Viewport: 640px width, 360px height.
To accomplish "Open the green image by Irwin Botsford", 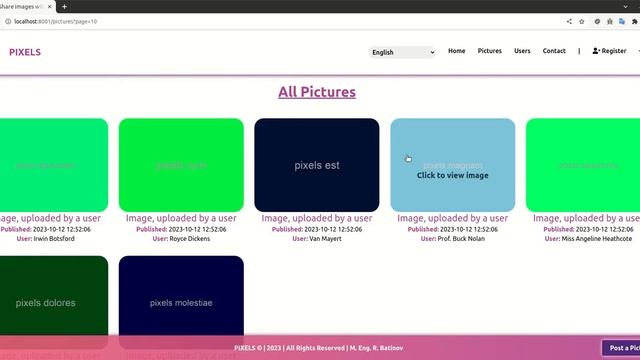I will [x=53, y=165].
